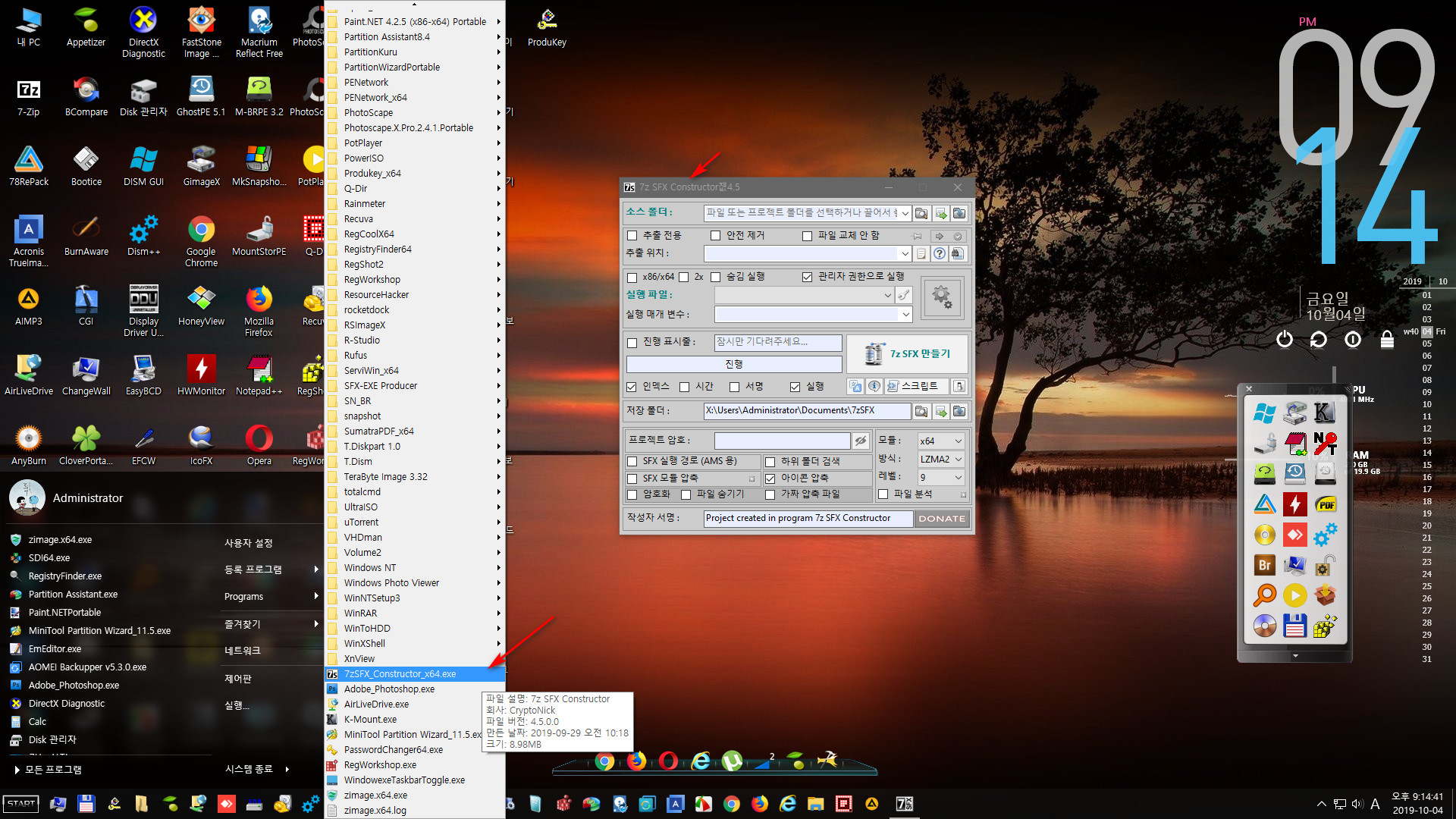1456x819 pixels.
Task: Click the help question-mark icon beside extraction path
Action: (940, 254)
